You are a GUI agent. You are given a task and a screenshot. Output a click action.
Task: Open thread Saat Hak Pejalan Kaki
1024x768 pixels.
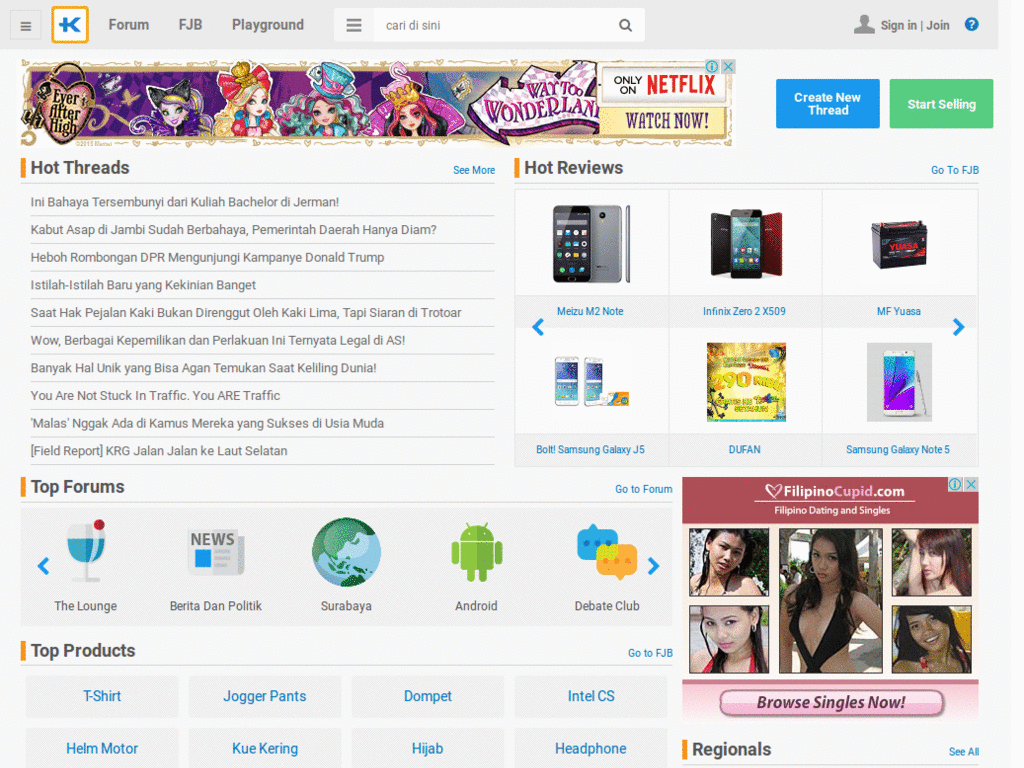coord(246,313)
